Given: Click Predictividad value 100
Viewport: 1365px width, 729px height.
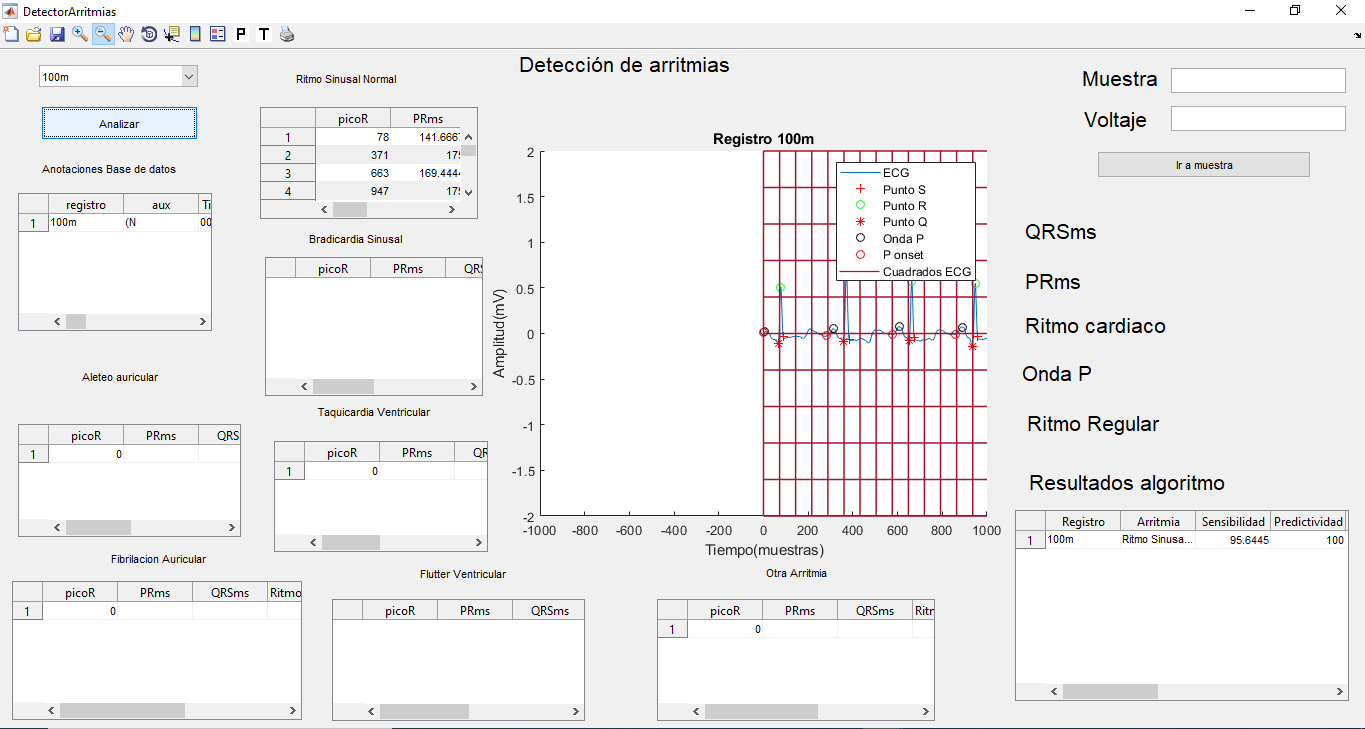Looking at the screenshot, I should [x=1309, y=540].
